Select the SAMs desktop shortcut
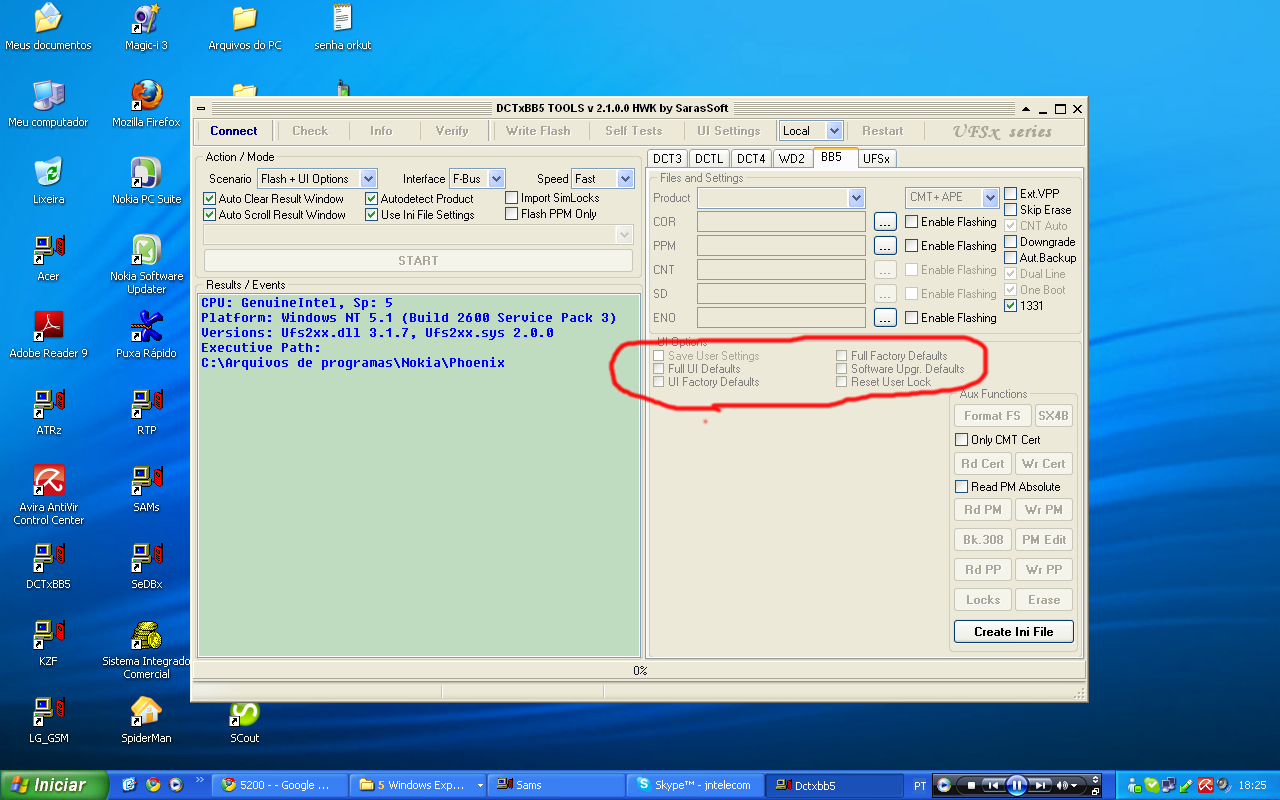 click(x=146, y=489)
